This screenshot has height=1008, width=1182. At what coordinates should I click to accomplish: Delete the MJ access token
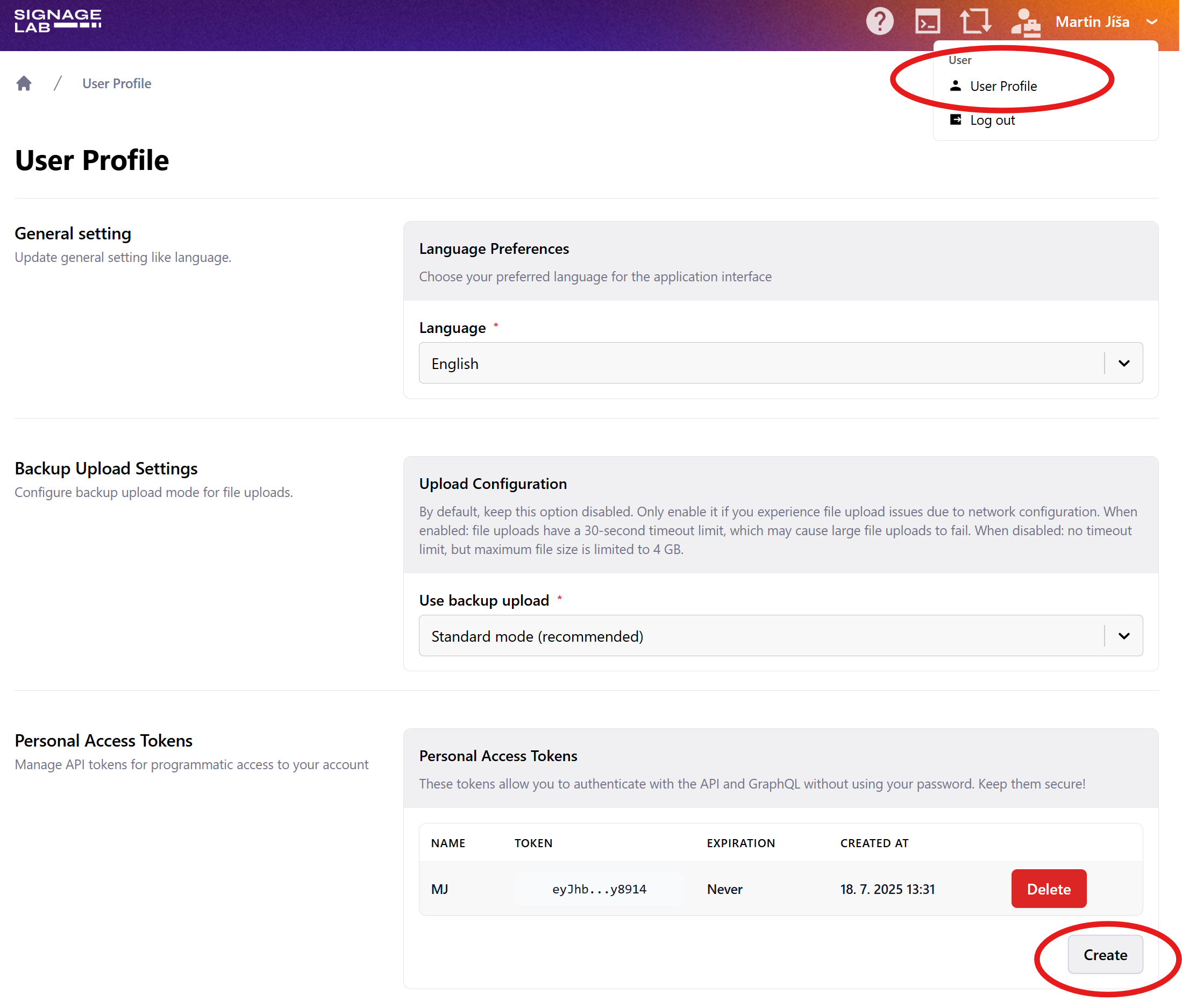tap(1049, 889)
